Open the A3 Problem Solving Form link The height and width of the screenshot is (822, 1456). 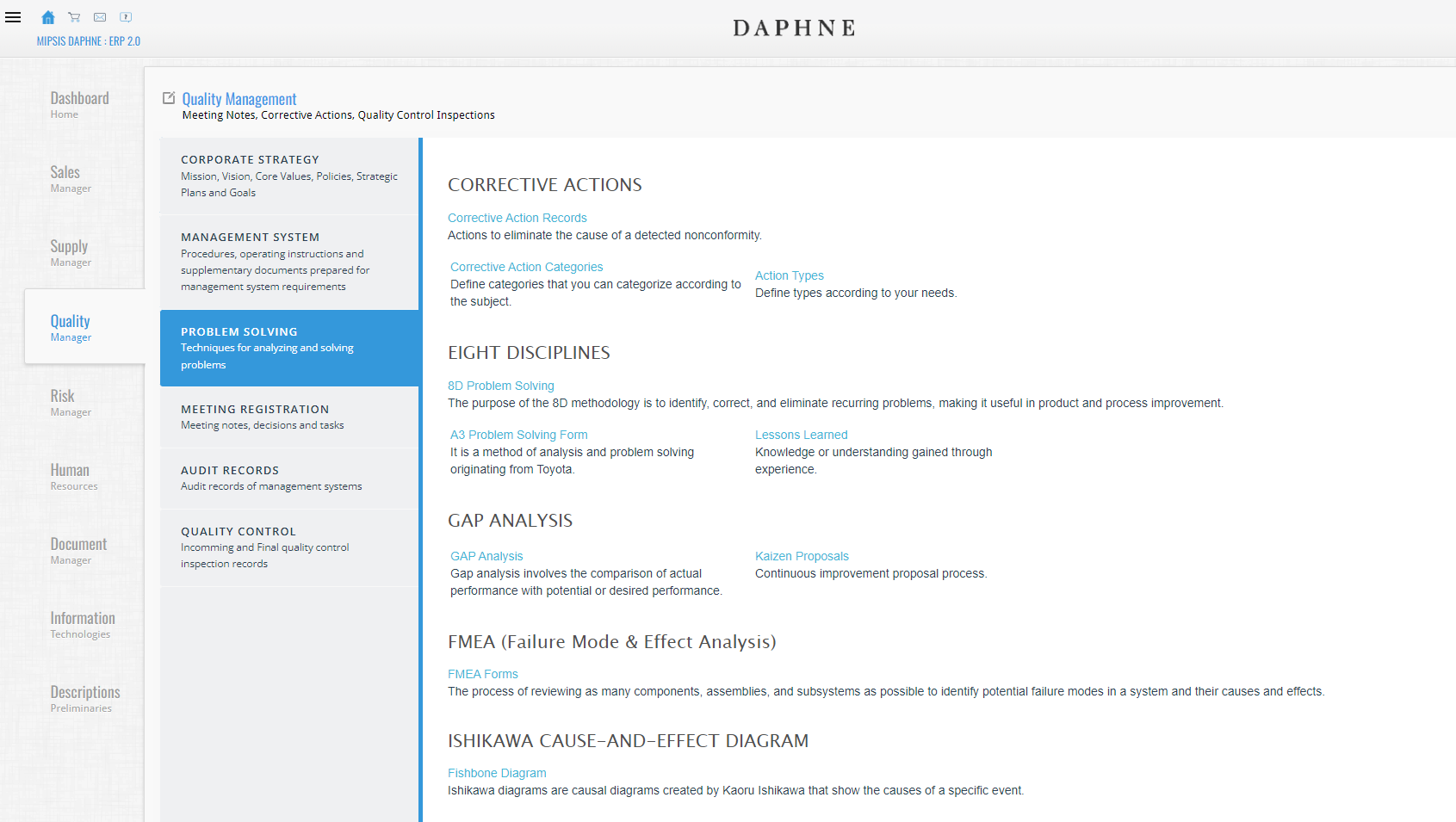coord(519,435)
